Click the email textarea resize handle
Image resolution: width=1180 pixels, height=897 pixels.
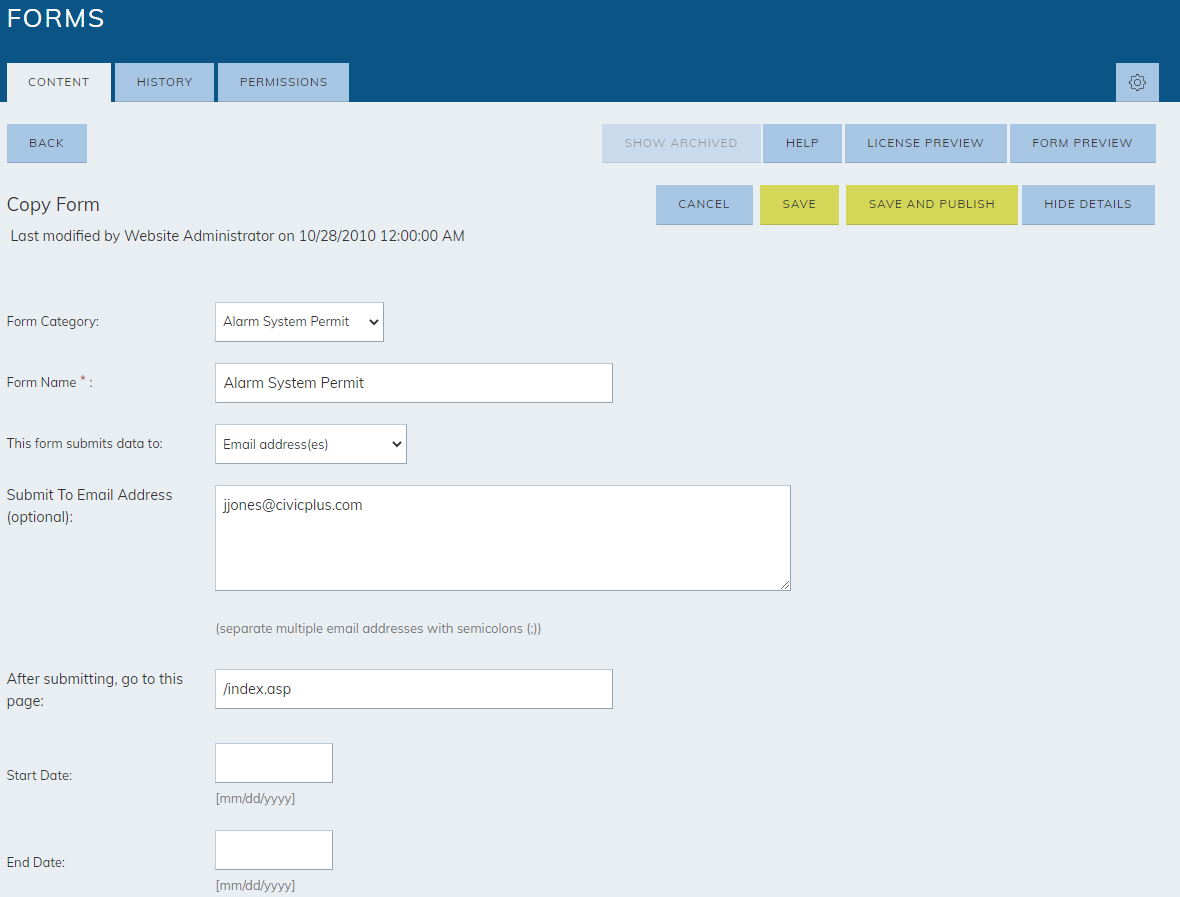[785, 585]
